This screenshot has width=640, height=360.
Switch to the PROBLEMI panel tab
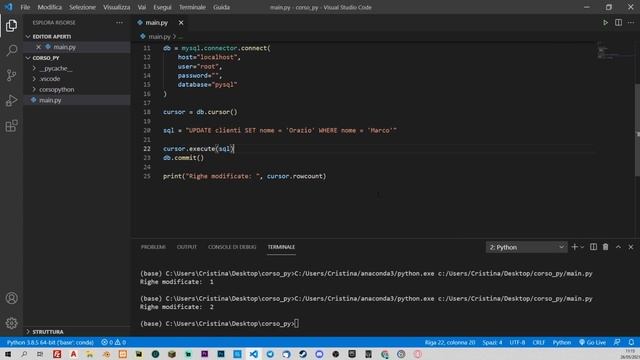[x=153, y=247]
